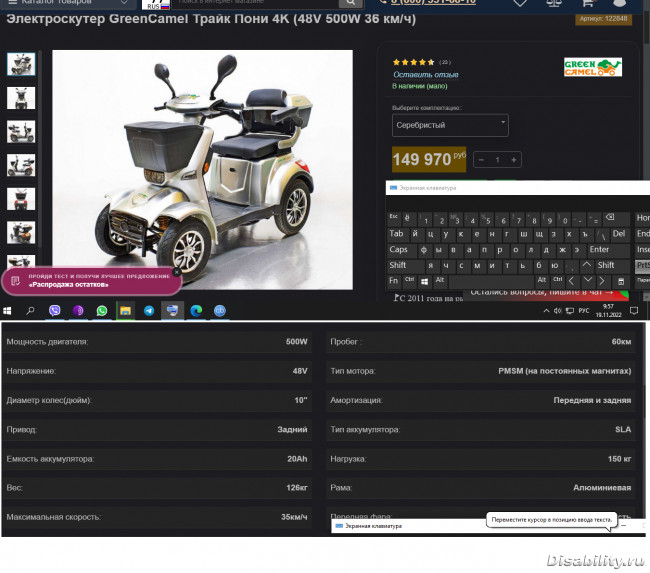This screenshot has height=573, width=650.
Task: Toggle right Alt on the on-screen keyboard
Action: [541, 281]
